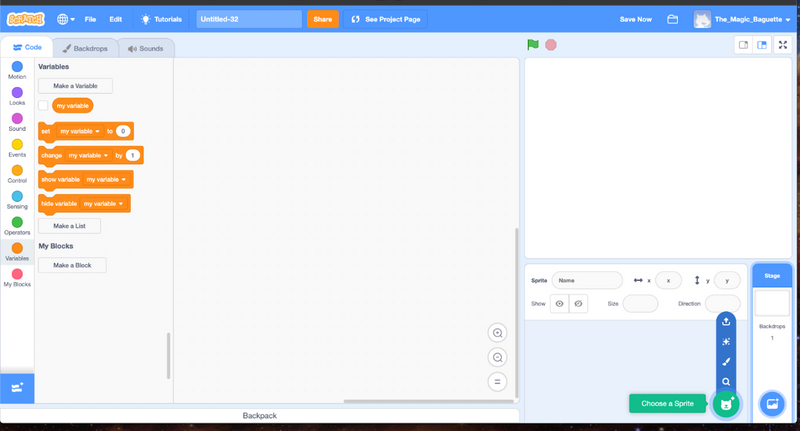800x431 pixels.
Task: Click the red stop button
Action: [x=551, y=45]
